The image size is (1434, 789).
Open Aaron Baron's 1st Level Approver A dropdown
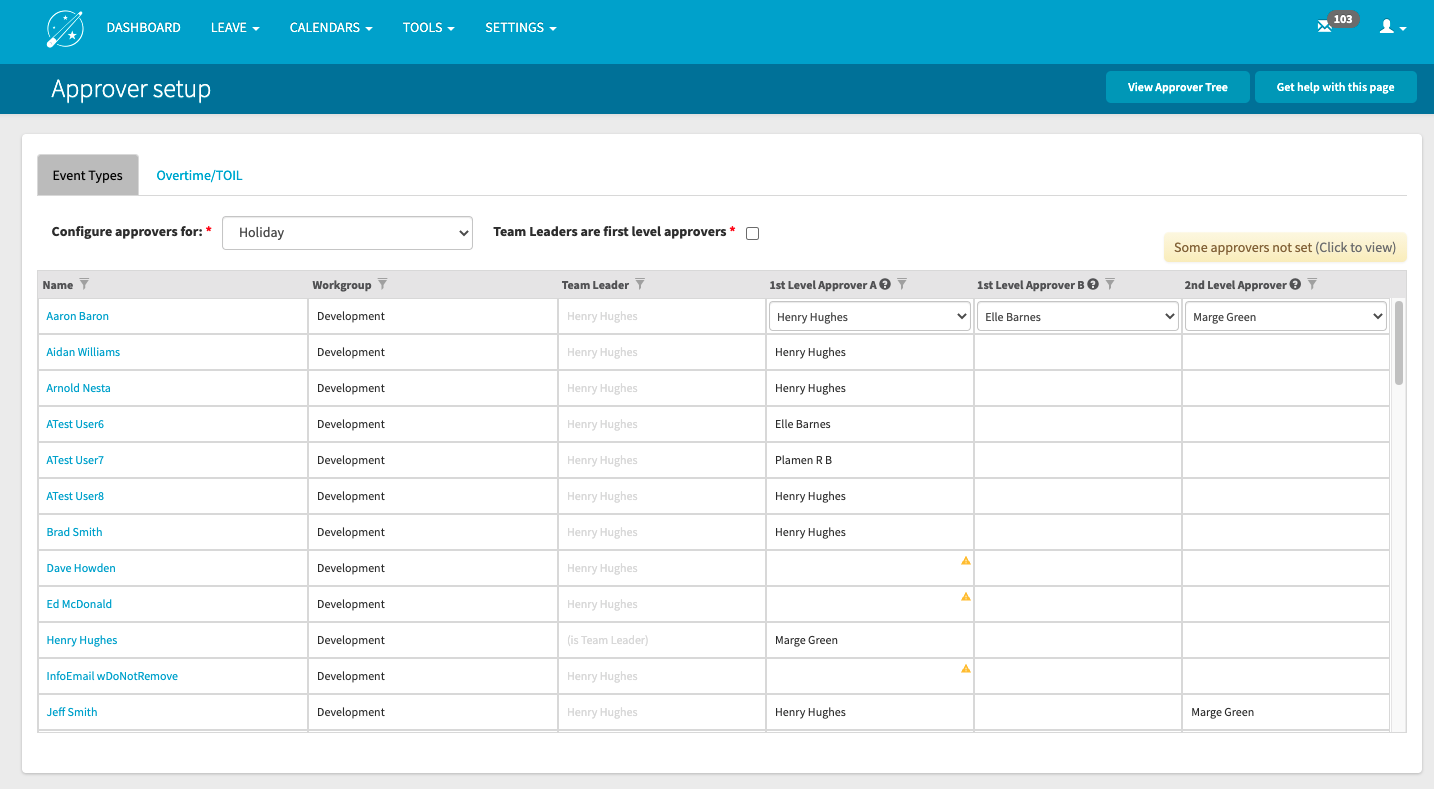869,315
